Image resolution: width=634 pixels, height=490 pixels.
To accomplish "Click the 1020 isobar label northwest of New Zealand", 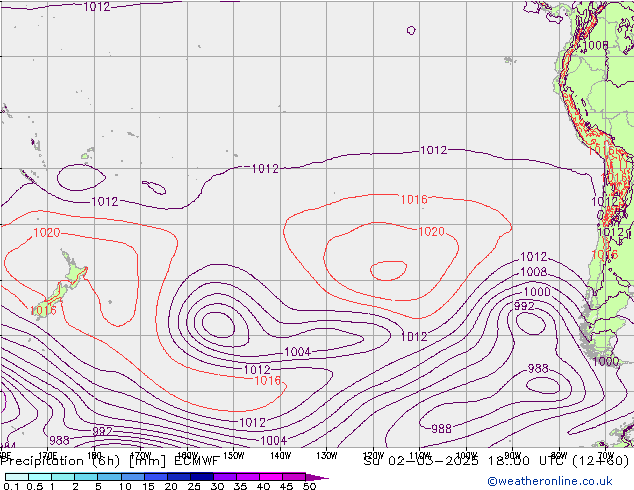I will click(46, 232).
